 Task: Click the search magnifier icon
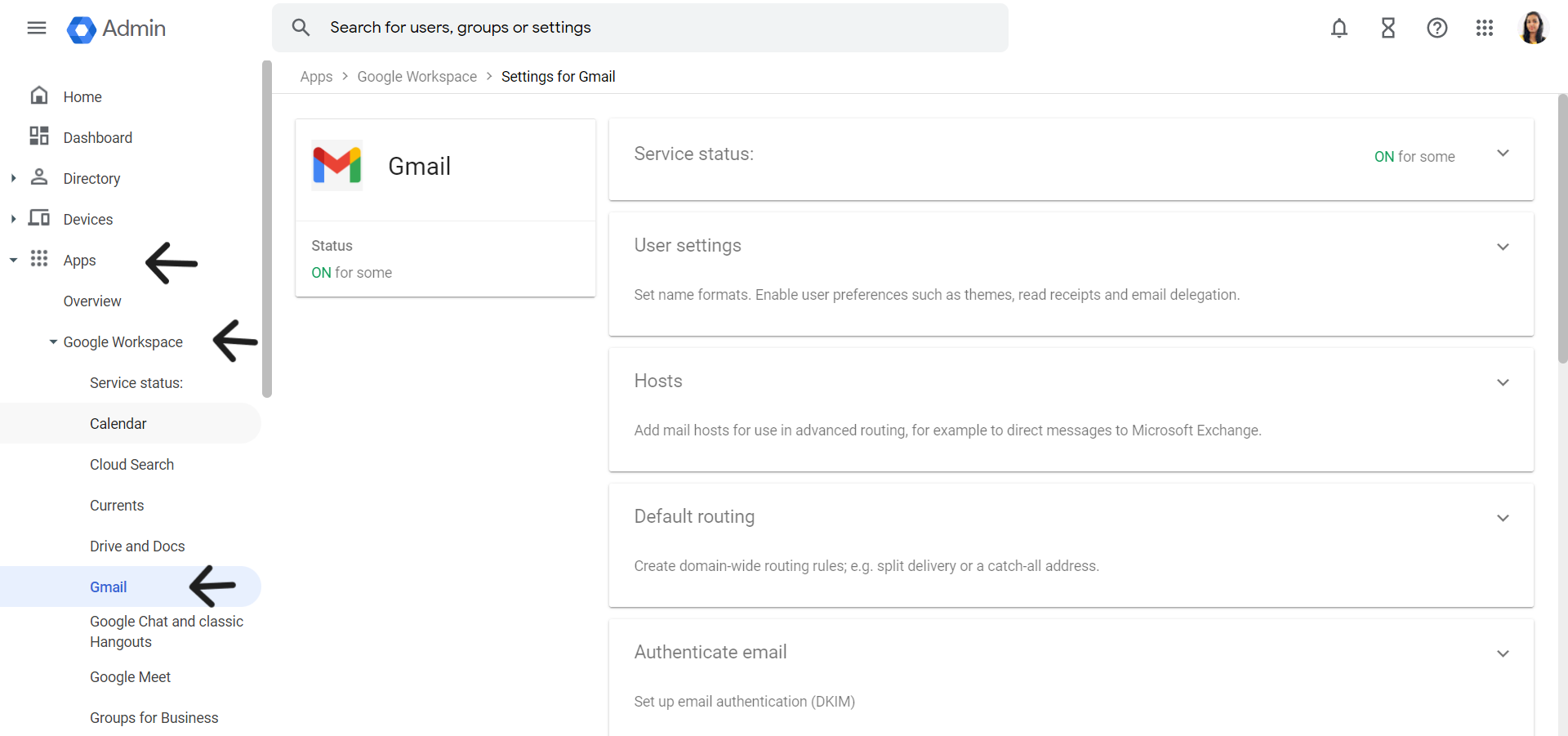[301, 28]
